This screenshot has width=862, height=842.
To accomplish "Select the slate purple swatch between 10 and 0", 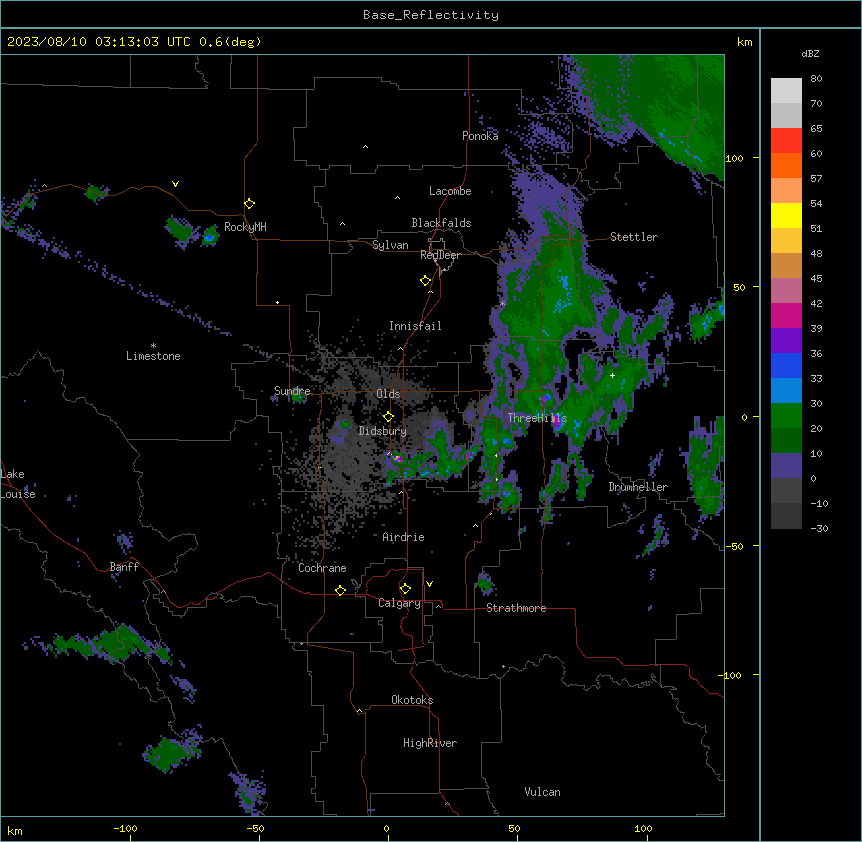I will point(786,466).
